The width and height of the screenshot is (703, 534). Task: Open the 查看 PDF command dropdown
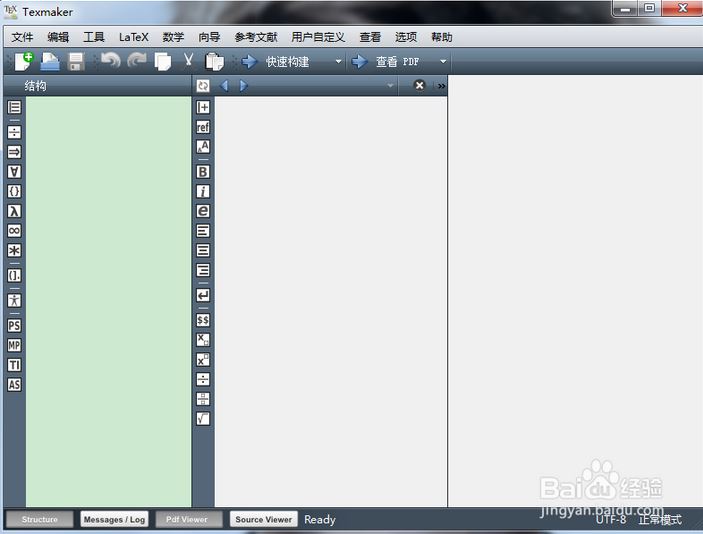(443, 62)
